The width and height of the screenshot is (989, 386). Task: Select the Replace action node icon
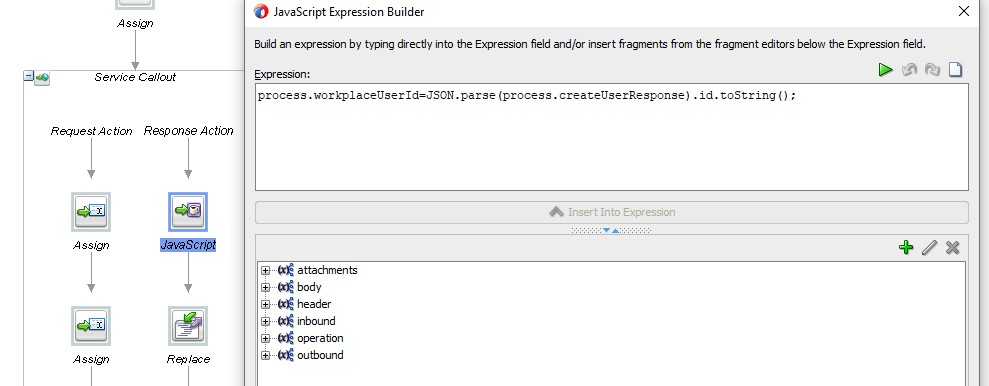188,326
